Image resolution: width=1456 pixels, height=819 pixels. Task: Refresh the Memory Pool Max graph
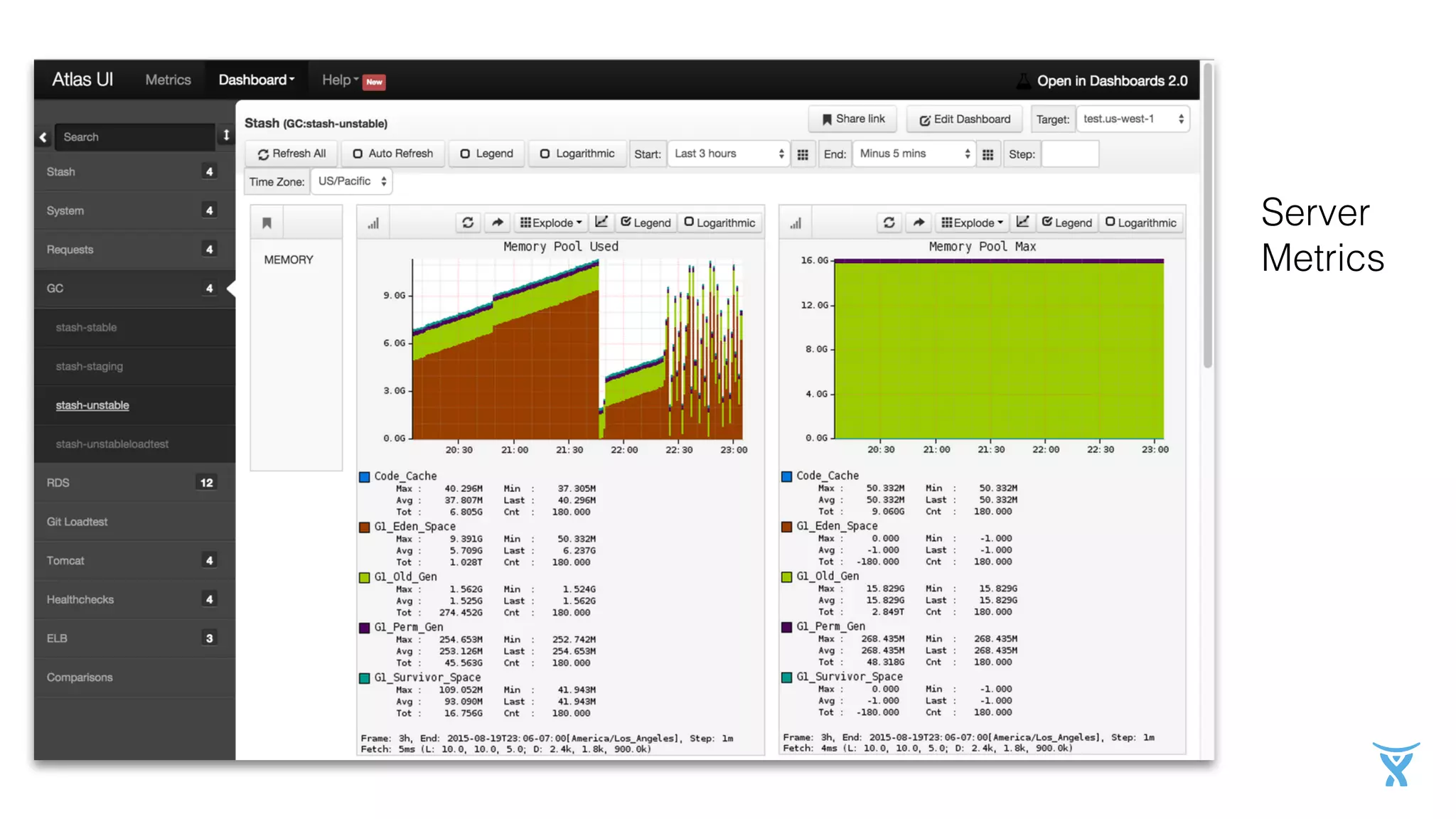click(889, 223)
